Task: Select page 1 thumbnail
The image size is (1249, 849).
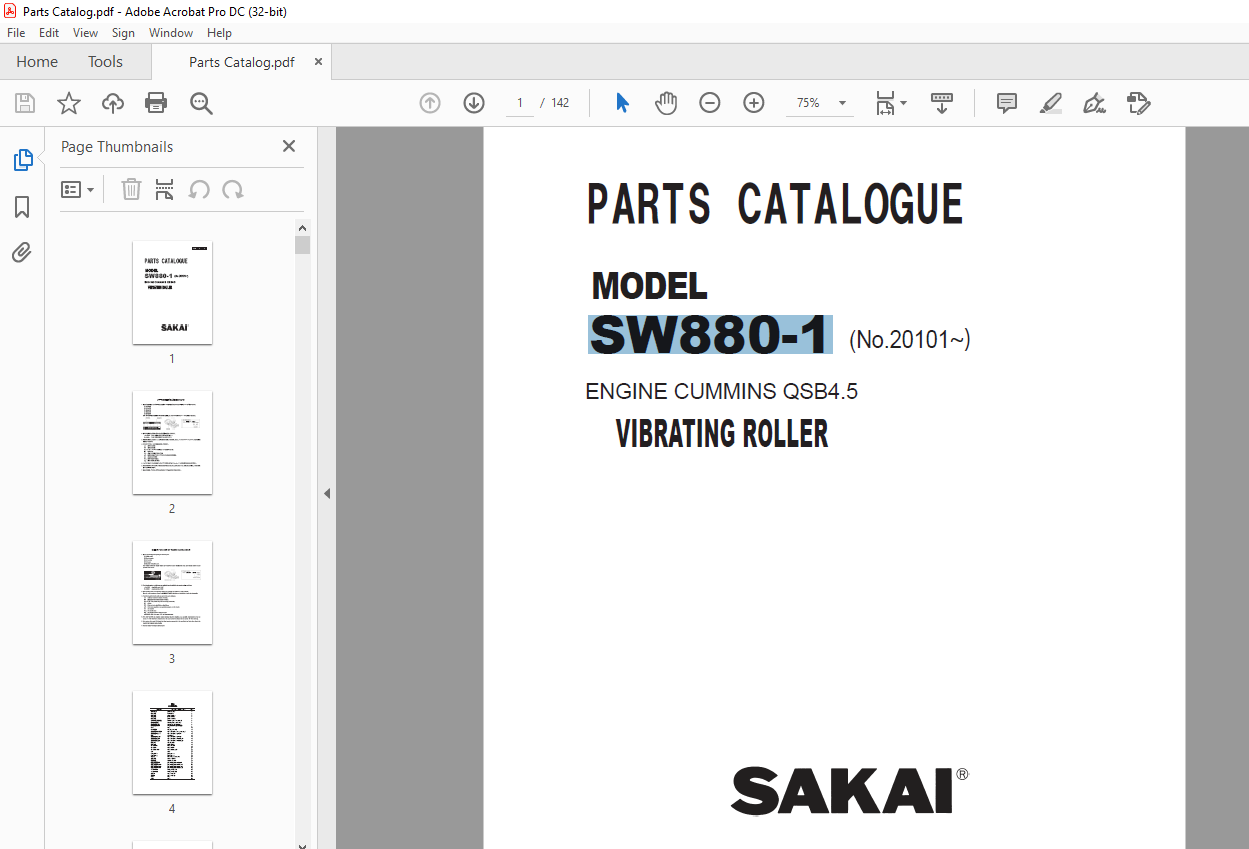Action: (x=172, y=293)
